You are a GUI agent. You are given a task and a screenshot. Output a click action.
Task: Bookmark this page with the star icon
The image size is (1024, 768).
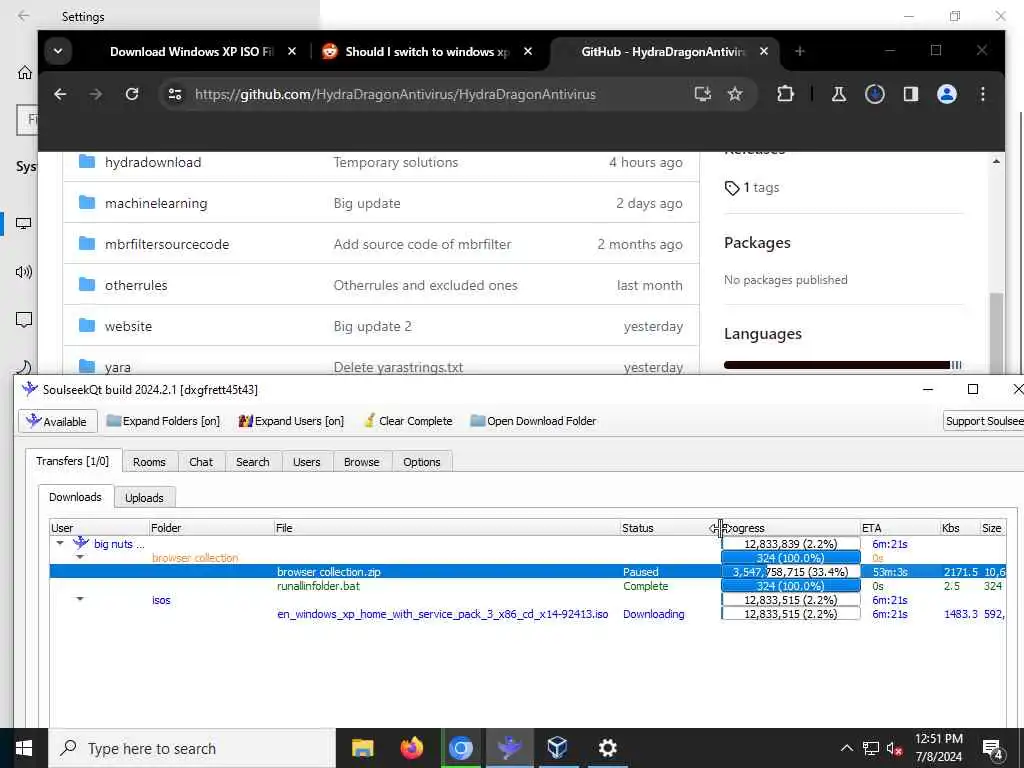click(735, 95)
